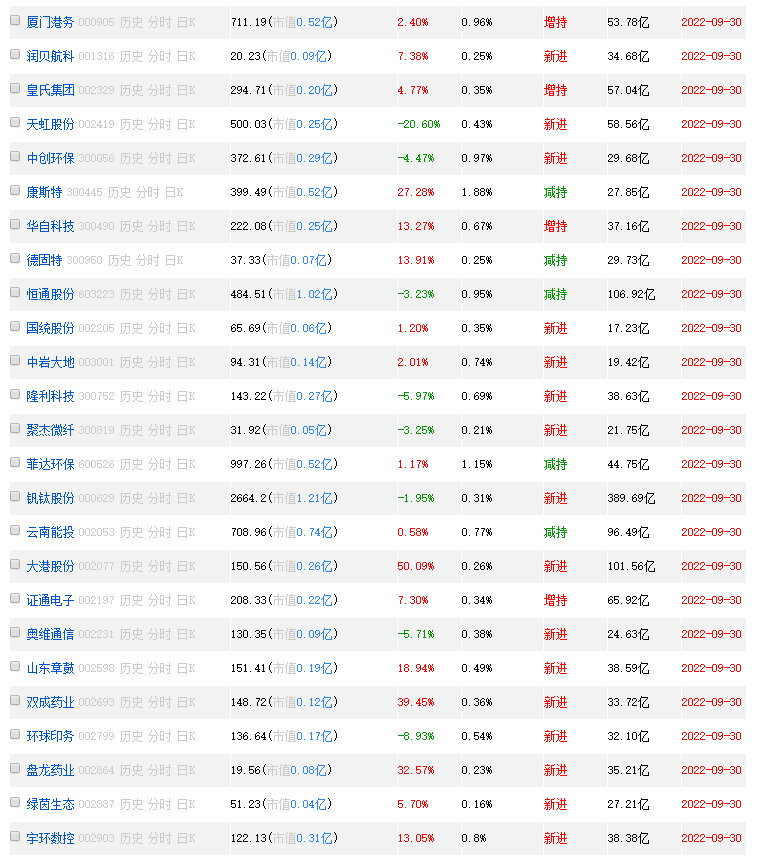Click market value 1.02亿 for 恒通股份

point(315,294)
